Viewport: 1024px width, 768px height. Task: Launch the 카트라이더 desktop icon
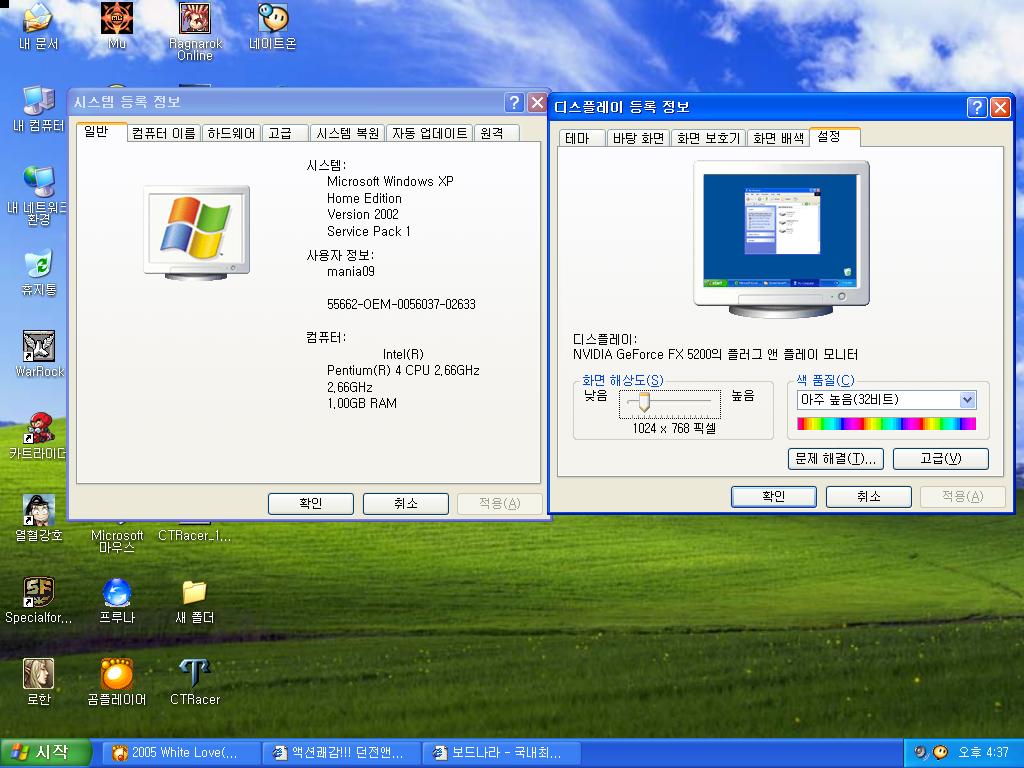click(39, 436)
